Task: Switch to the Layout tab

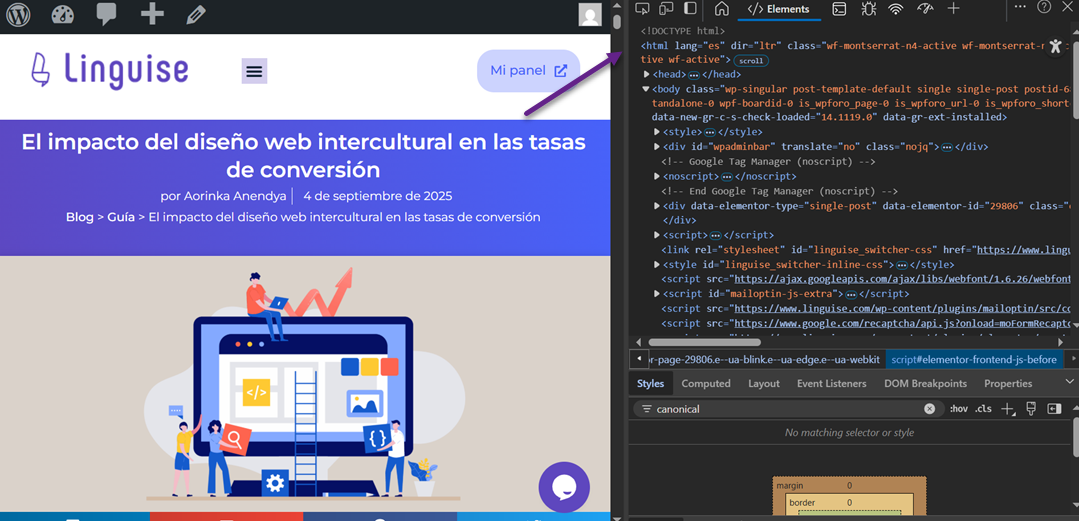Action: pyautogui.click(x=764, y=383)
